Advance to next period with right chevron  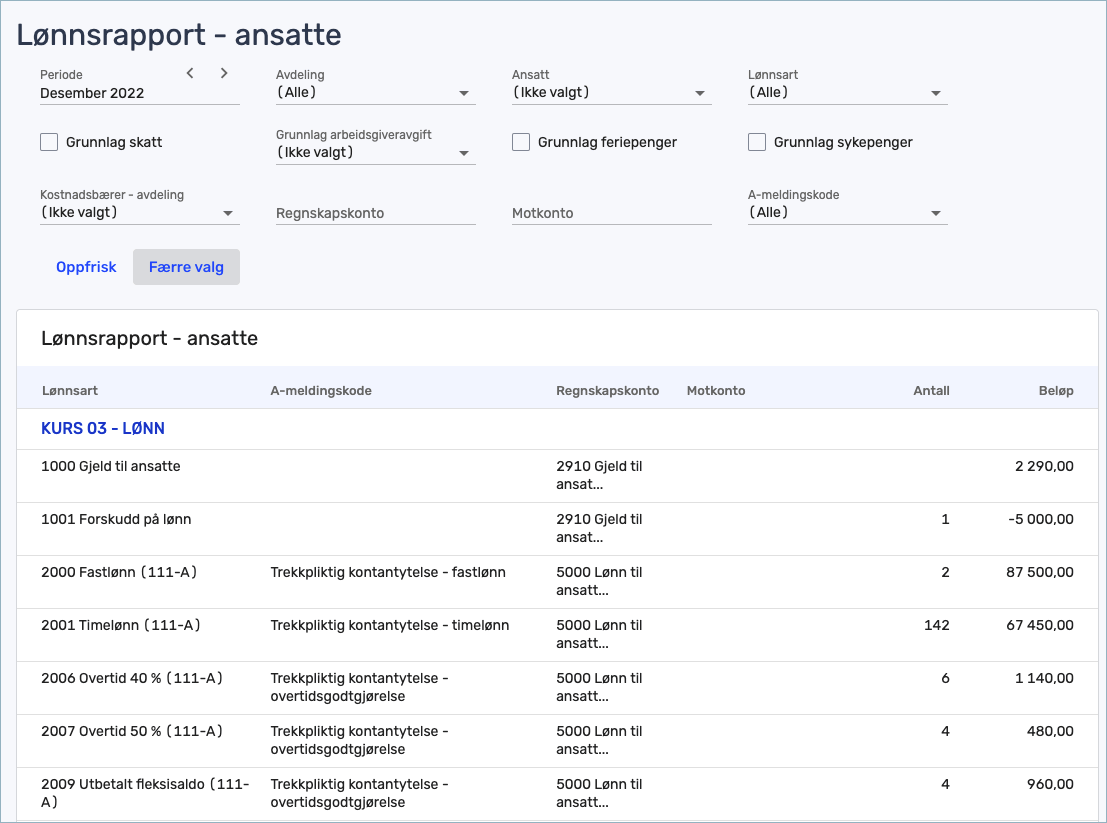click(x=224, y=73)
